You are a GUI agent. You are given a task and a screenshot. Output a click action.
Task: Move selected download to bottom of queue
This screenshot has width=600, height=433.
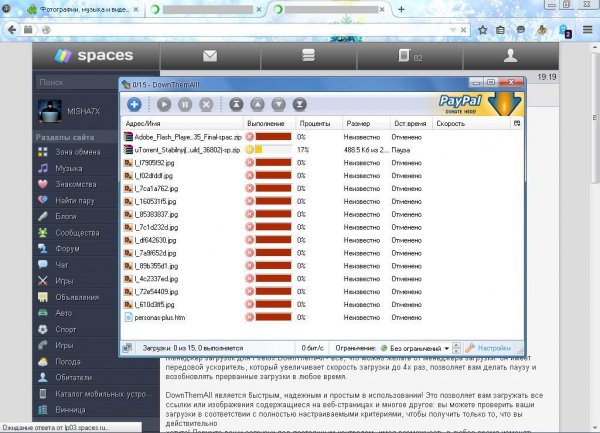pos(300,104)
